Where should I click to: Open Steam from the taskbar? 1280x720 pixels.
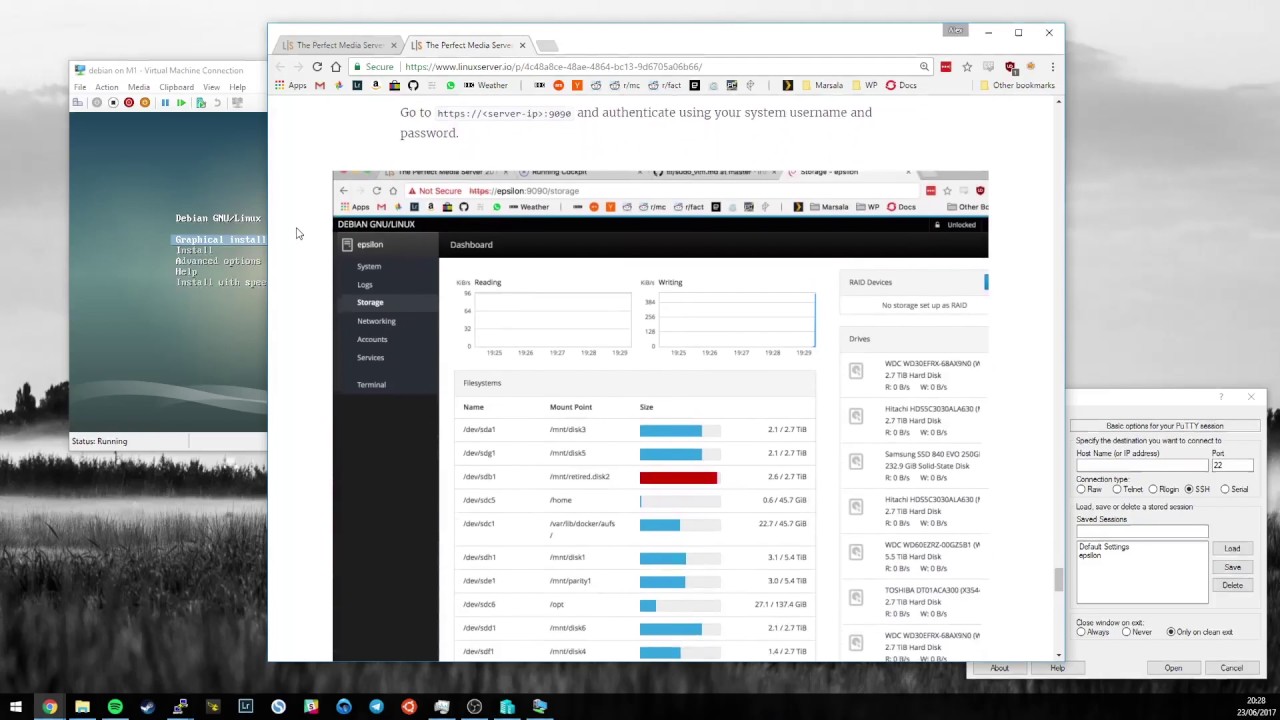click(147, 707)
